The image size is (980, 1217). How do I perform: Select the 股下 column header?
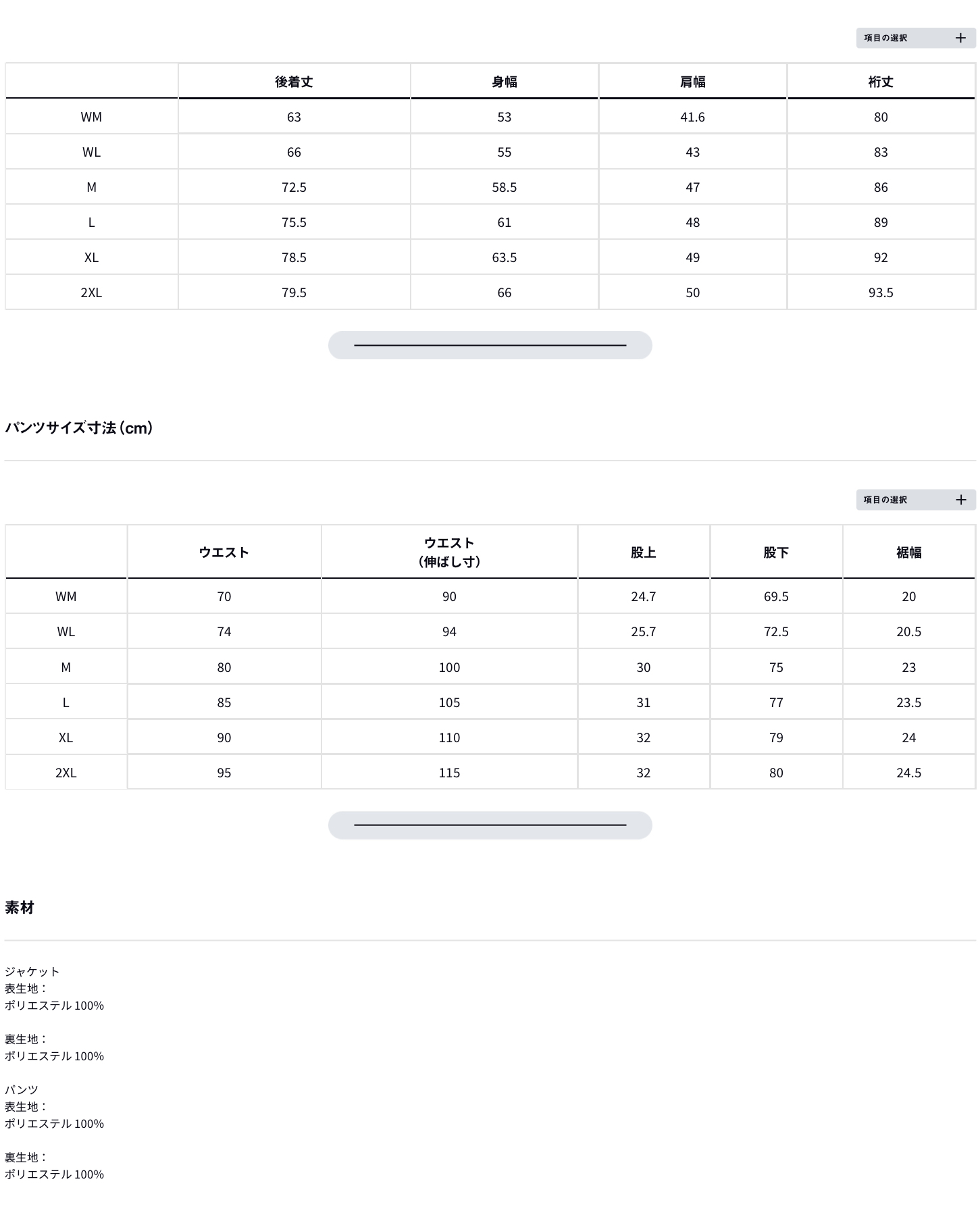tap(776, 552)
